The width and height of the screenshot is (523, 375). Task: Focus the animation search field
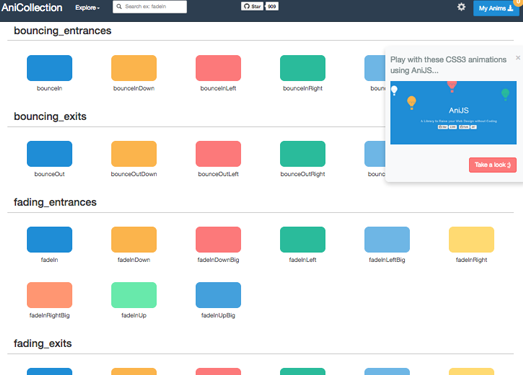150,7
